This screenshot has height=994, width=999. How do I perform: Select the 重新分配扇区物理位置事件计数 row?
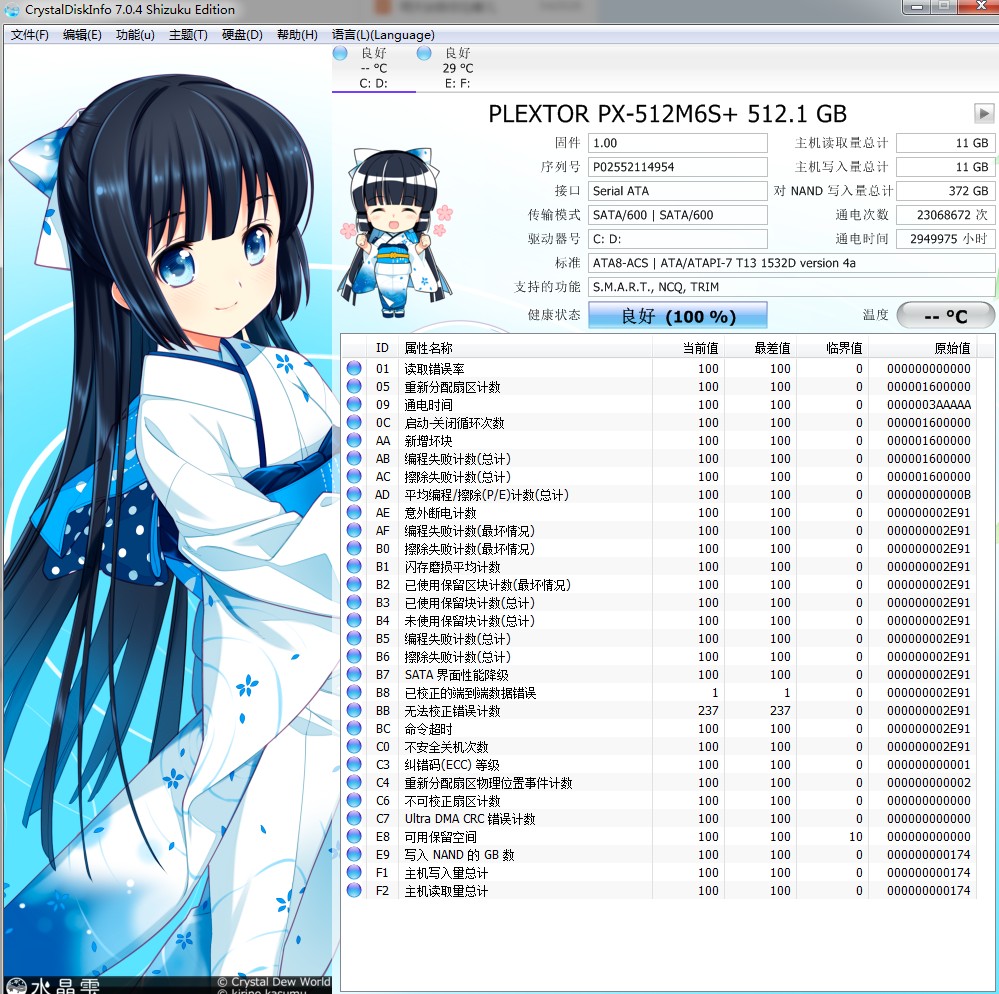pos(660,782)
